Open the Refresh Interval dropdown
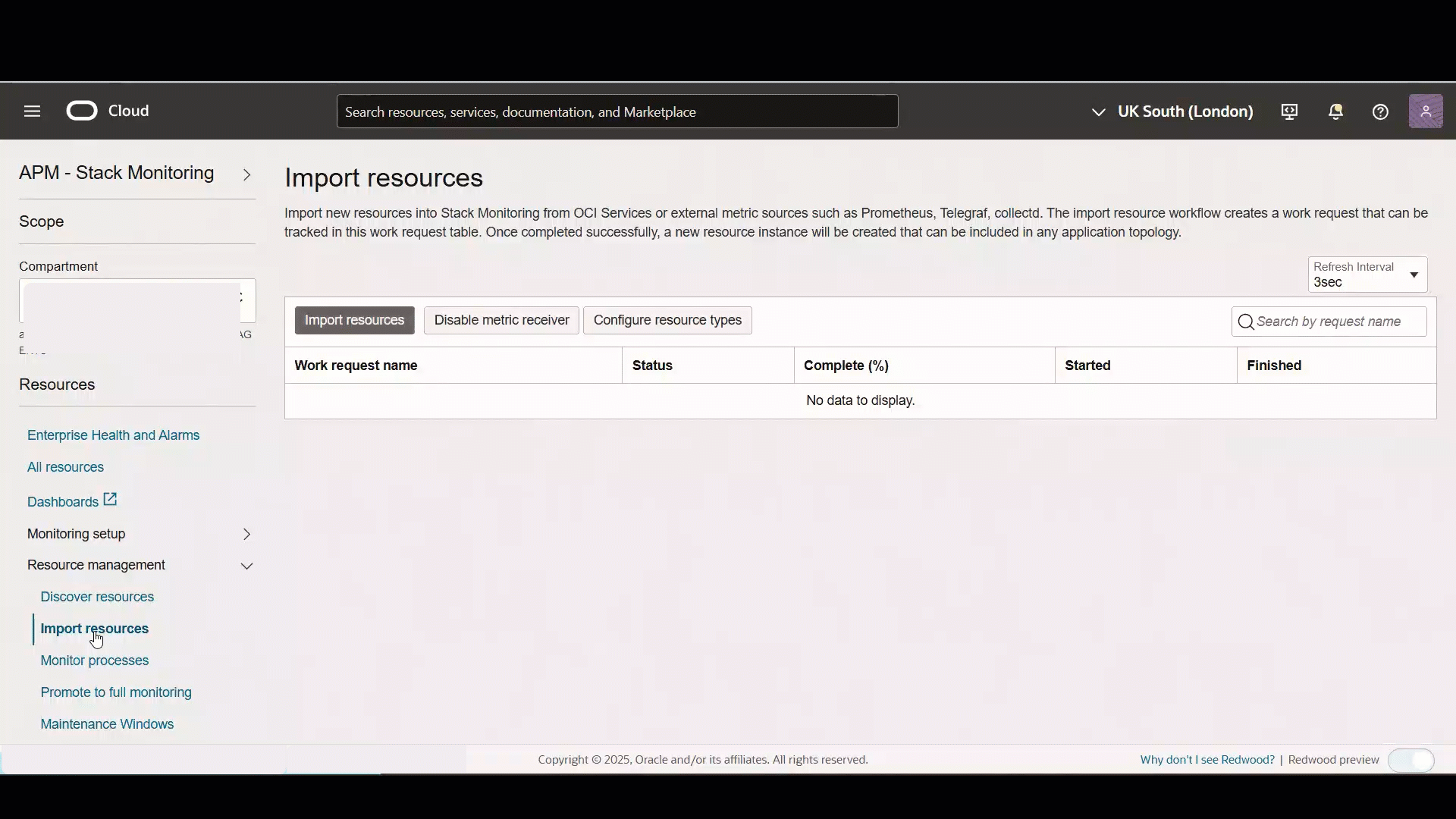Screen dimensions: 1456x819 point(1414,275)
